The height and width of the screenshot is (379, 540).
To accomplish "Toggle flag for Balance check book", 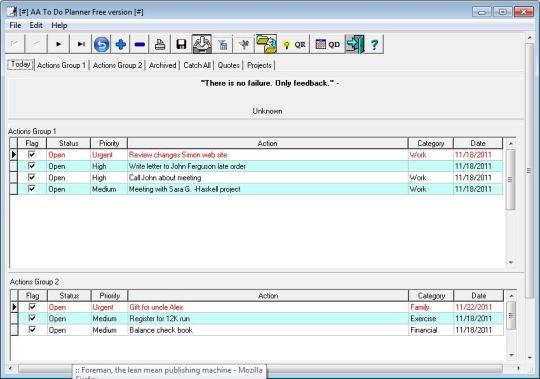I will click(x=32, y=329).
